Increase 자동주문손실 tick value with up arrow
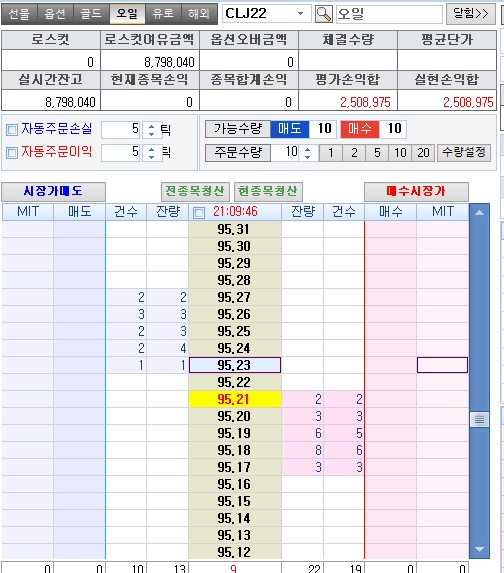 point(151,126)
